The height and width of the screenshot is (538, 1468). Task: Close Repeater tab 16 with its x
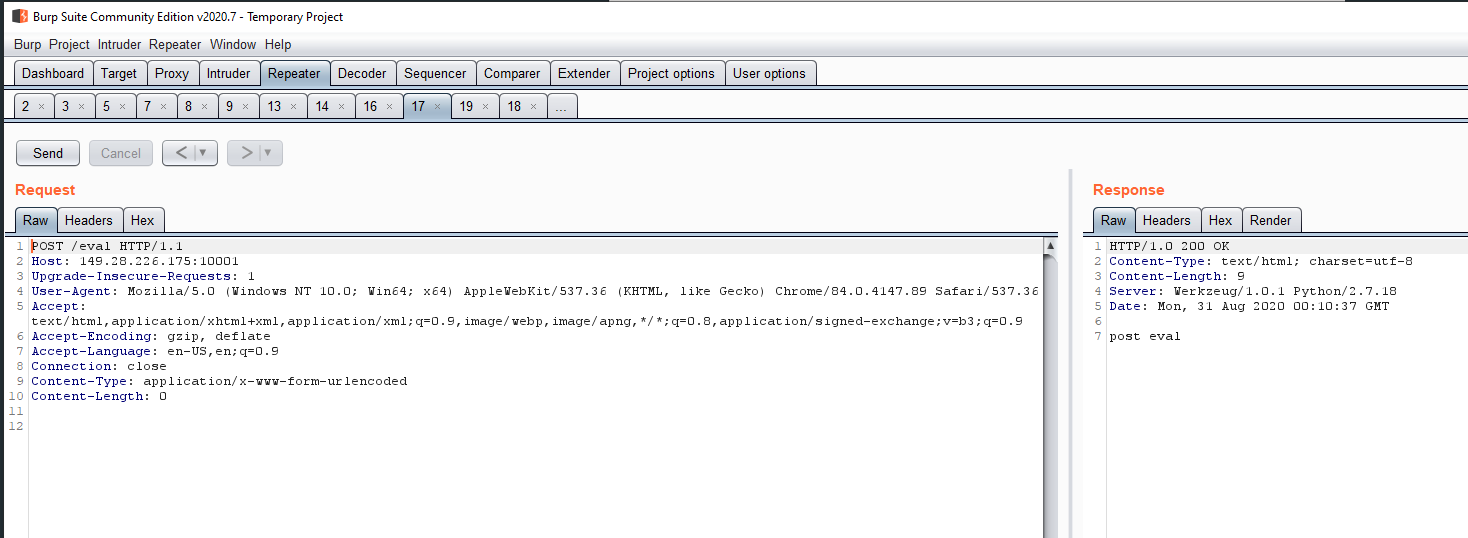tap(389, 106)
